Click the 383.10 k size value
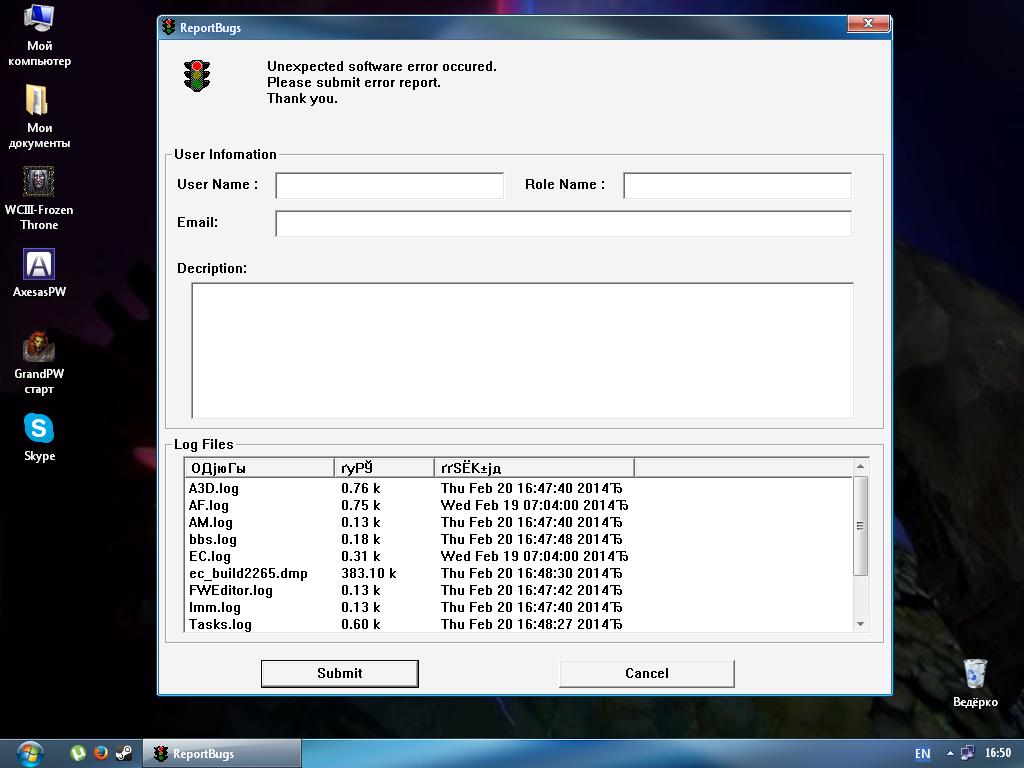 click(x=369, y=573)
